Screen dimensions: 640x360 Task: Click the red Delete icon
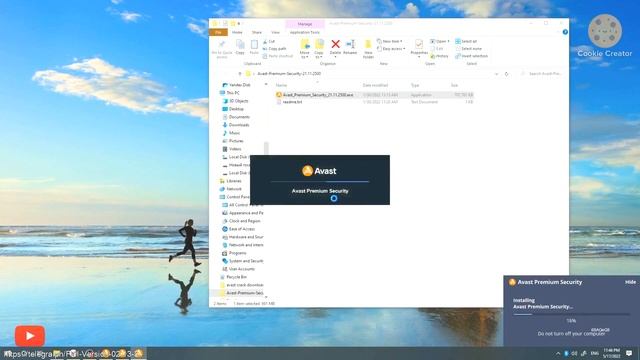tap(335, 44)
